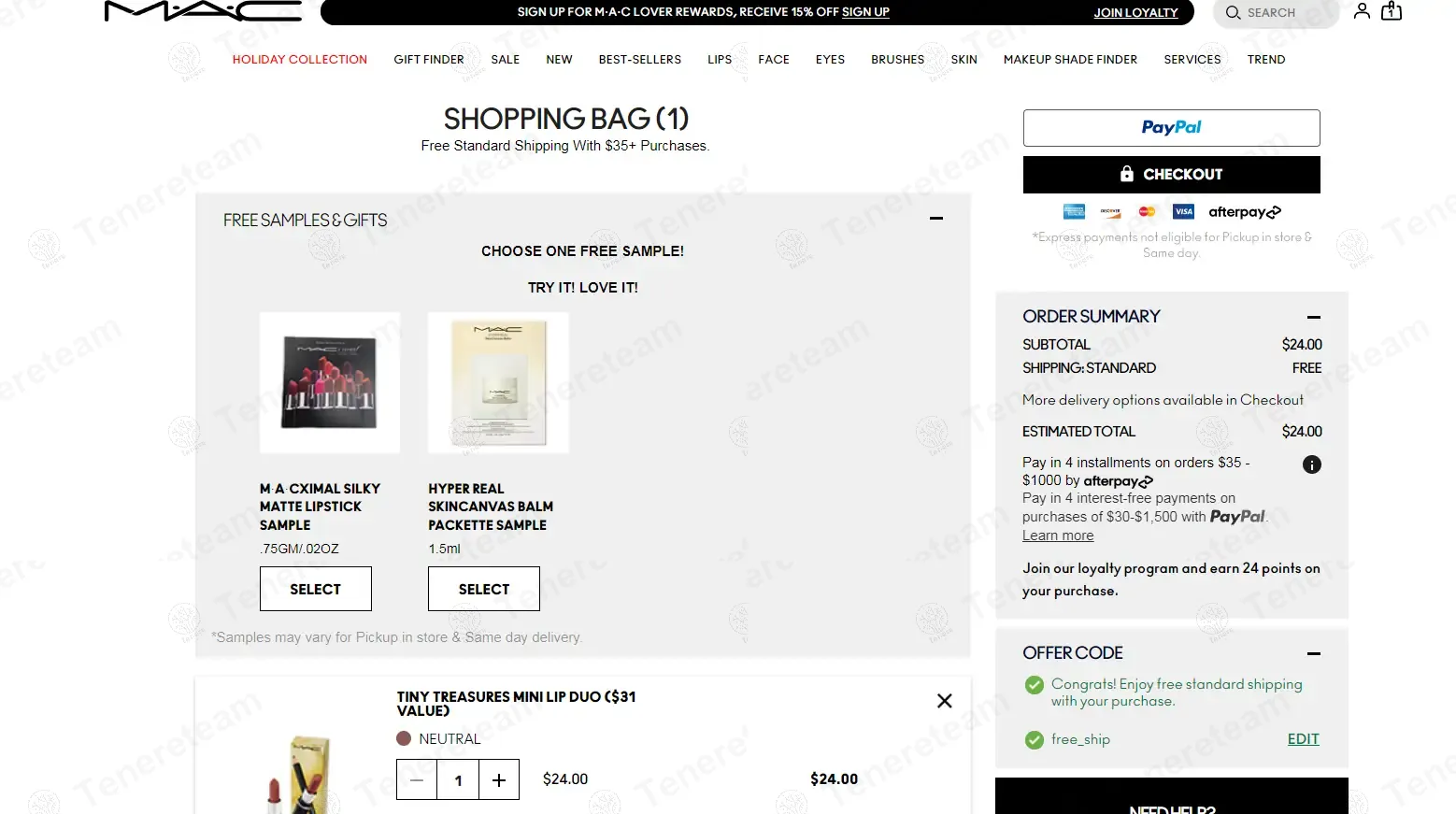Collapse the Free Samples & Gifts section
Image resolution: width=1456 pixels, height=814 pixels.
pyautogui.click(x=936, y=219)
